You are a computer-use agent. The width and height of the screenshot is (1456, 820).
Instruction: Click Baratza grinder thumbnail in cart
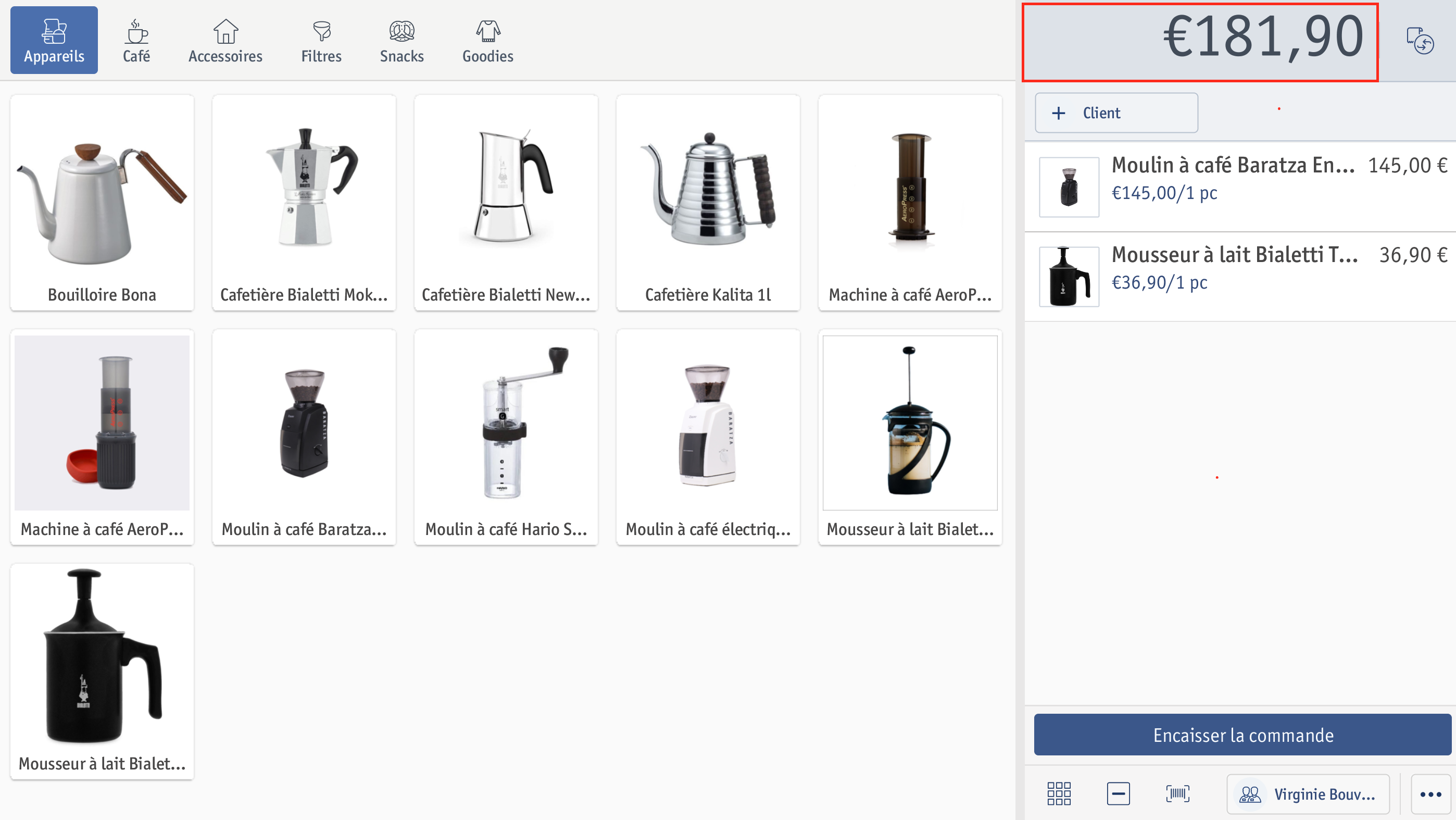click(1069, 187)
